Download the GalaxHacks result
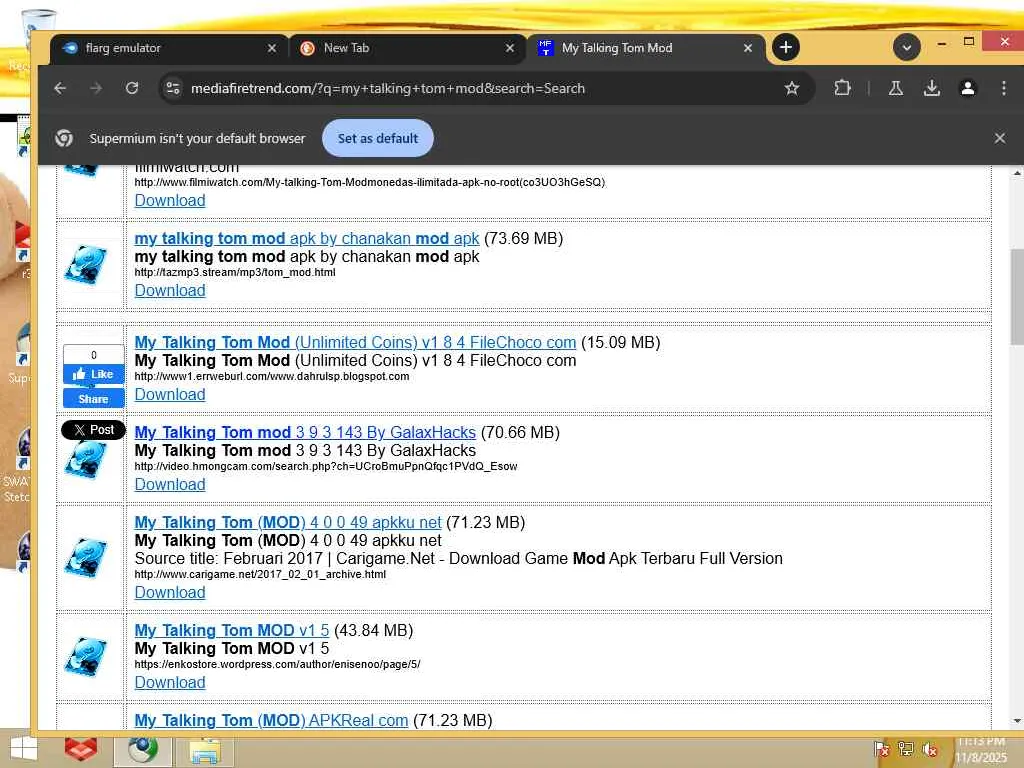Viewport: 1024px width, 768px height. 170,485
